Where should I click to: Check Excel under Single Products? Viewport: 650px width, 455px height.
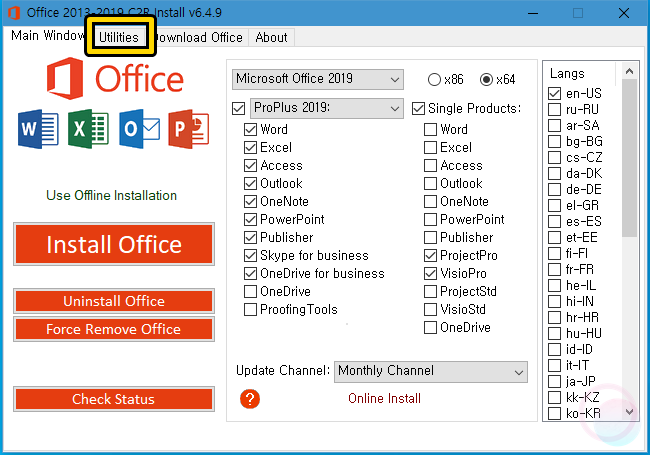coord(430,147)
